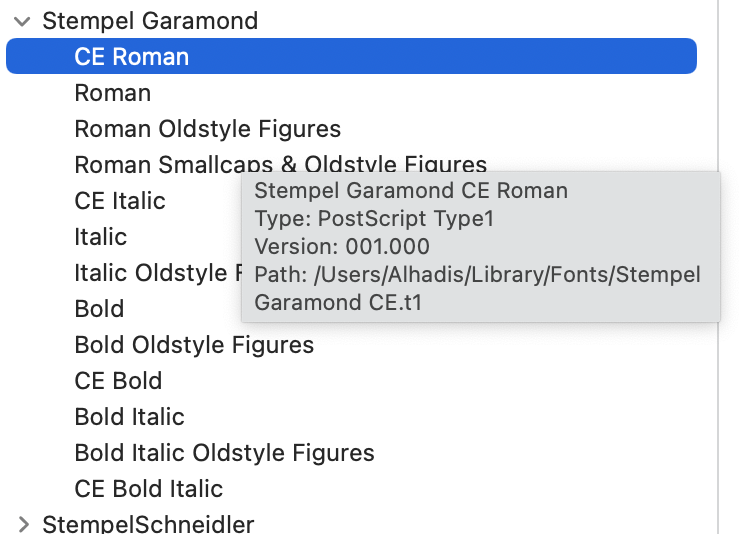
Task: Select the CE Italic style
Action: click(x=120, y=200)
